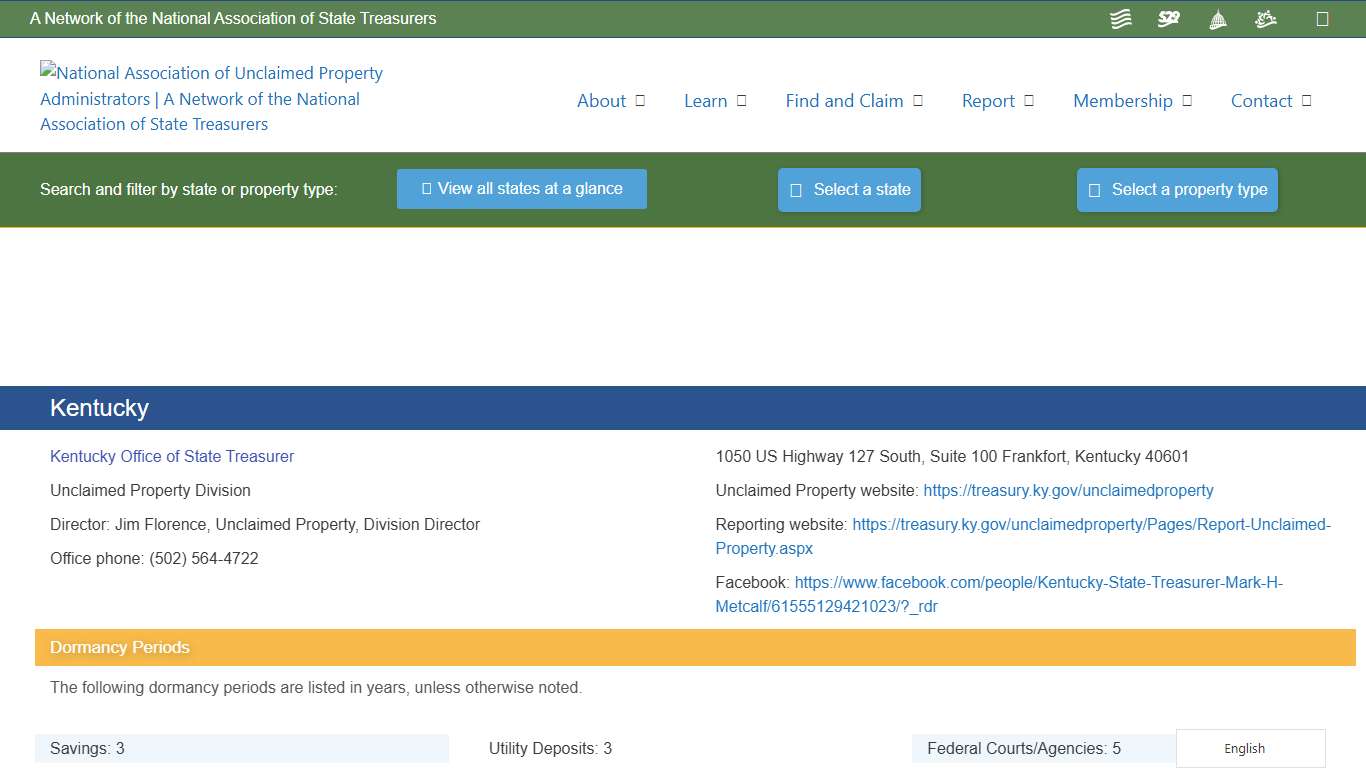Image resolution: width=1366 pixels, height=768 pixels.
Task: Click the grid icon on View all states button
Action: tap(427, 188)
